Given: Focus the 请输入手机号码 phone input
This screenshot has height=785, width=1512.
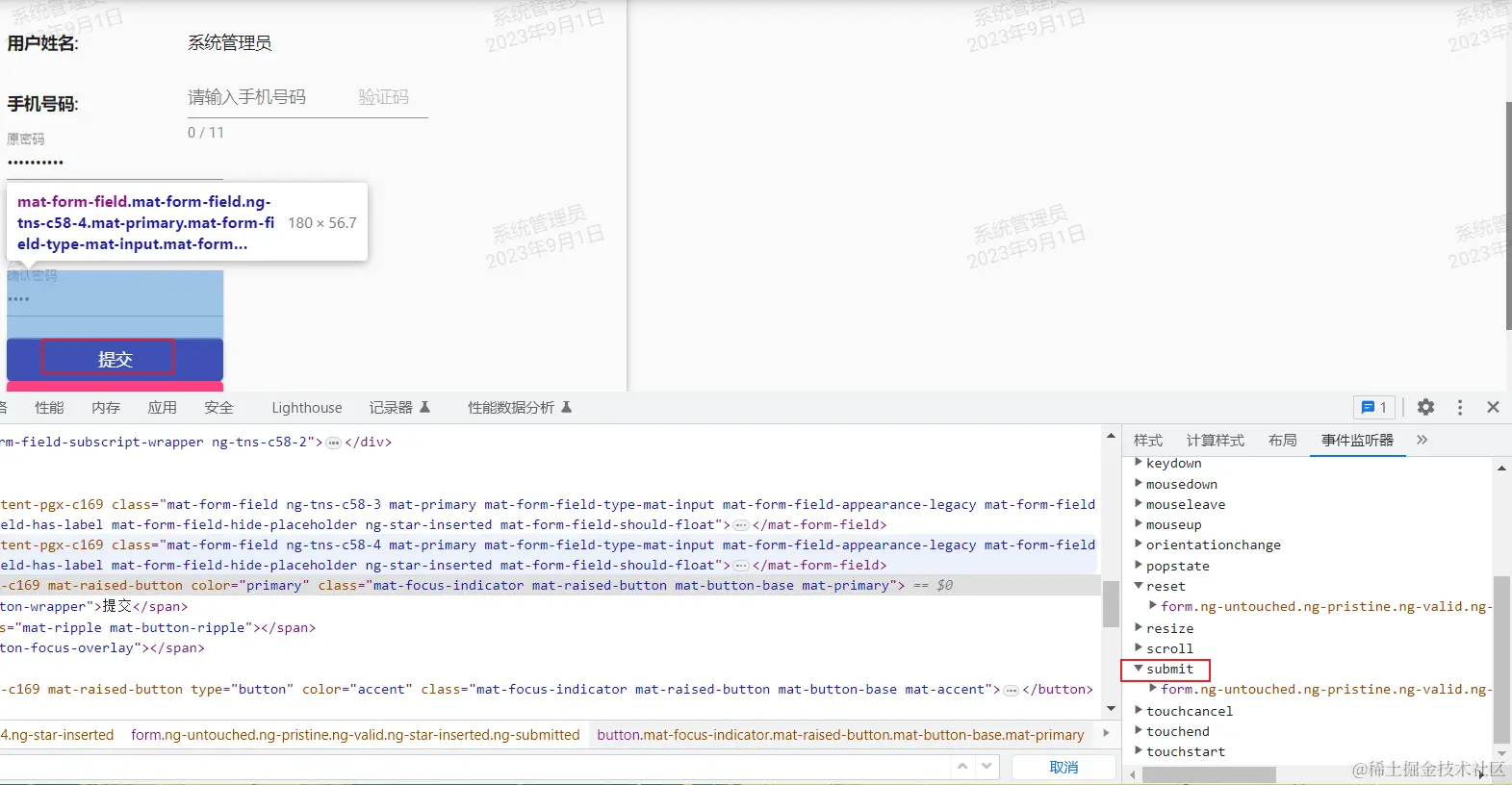Looking at the screenshot, I should click(265, 97).
